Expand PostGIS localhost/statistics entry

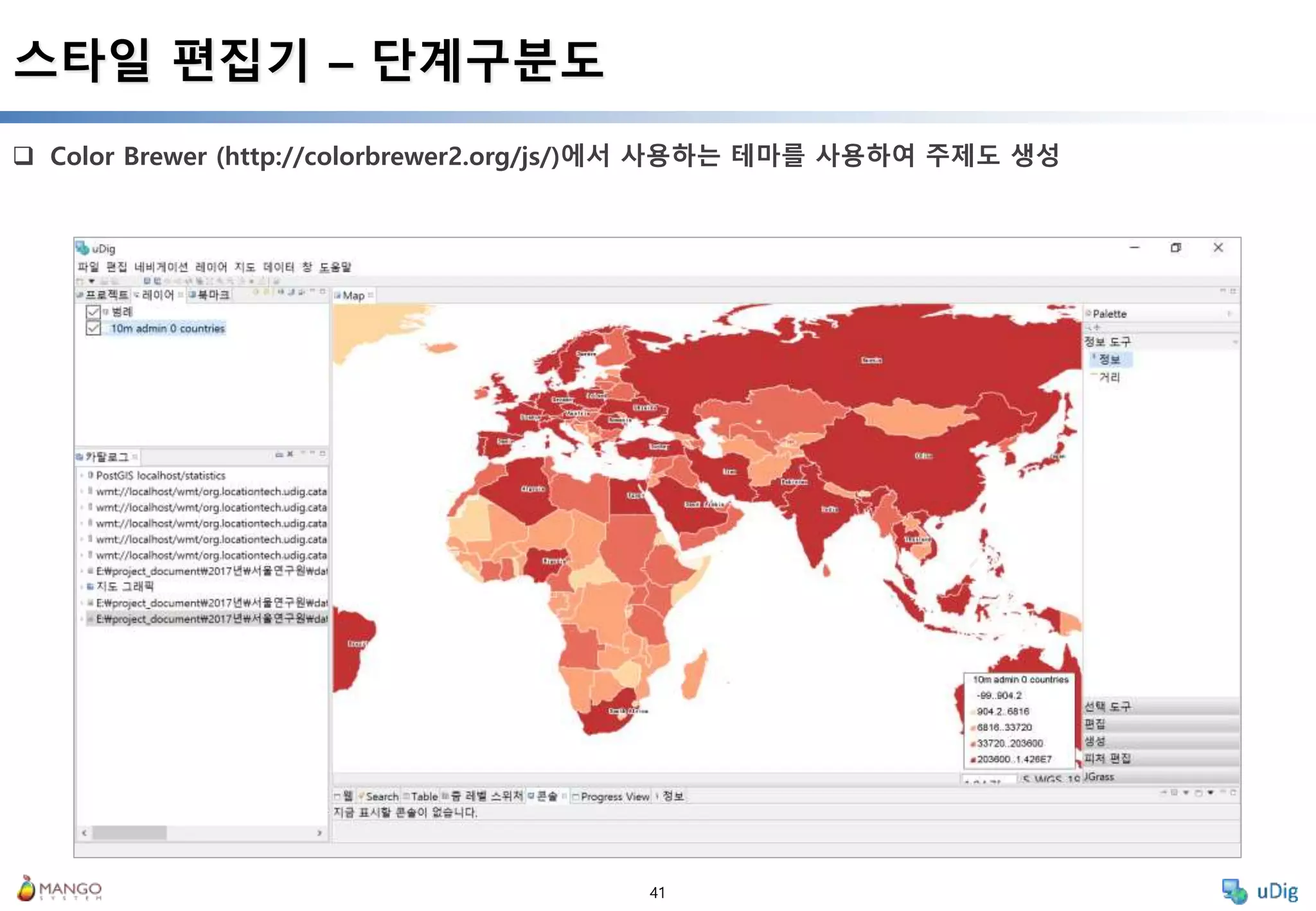82,475
